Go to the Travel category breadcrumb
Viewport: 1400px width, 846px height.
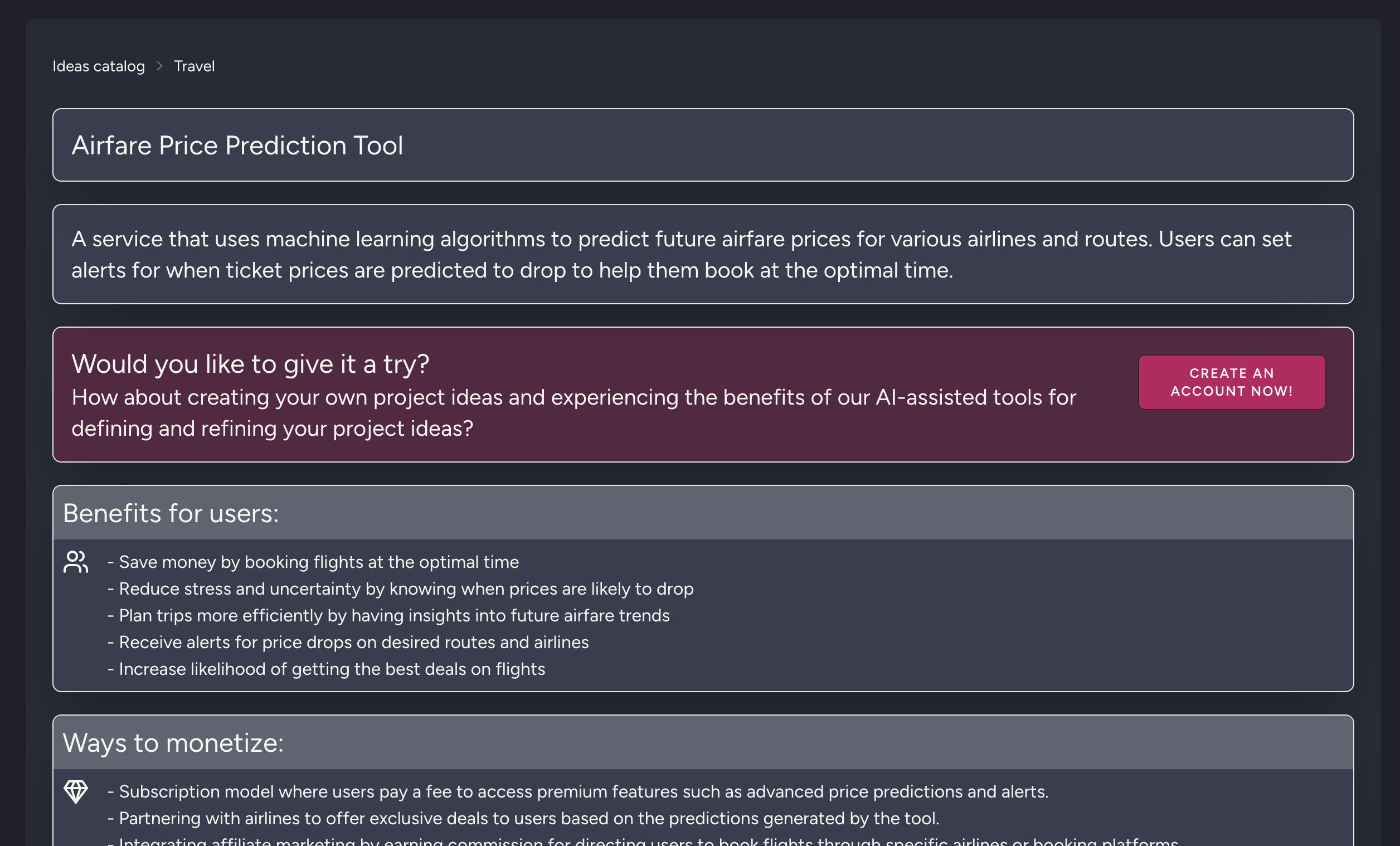pos(195,66)
